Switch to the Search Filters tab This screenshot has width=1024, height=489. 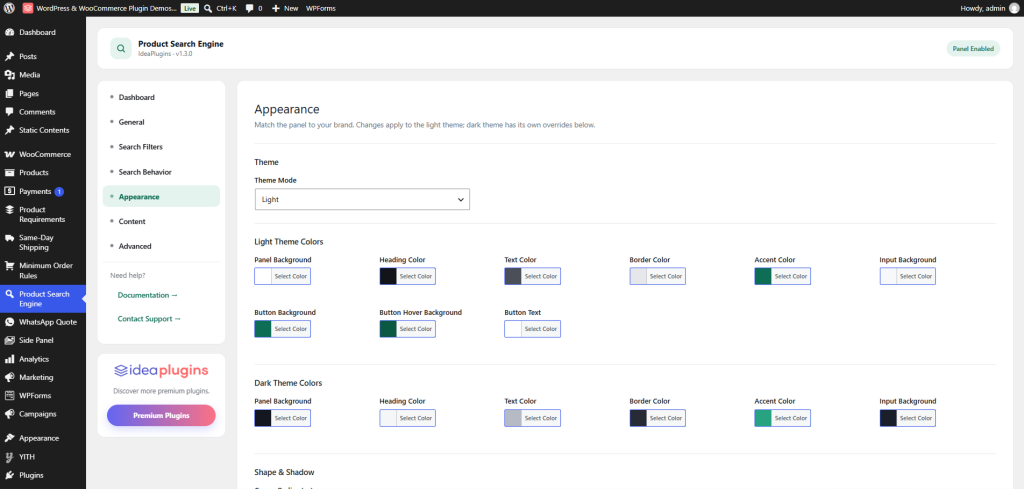pos(161,147)
